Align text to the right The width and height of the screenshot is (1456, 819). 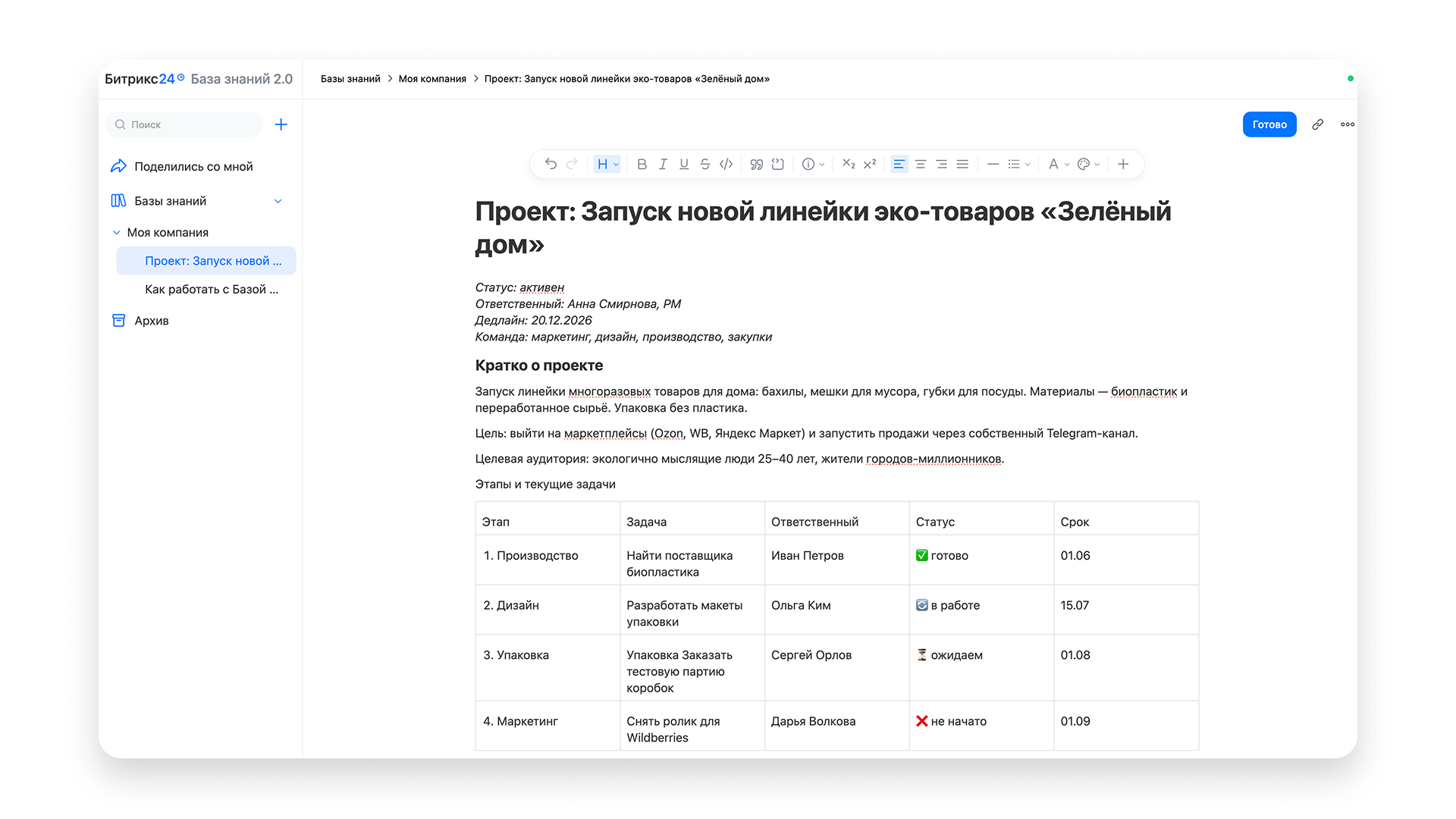[941, 164]
